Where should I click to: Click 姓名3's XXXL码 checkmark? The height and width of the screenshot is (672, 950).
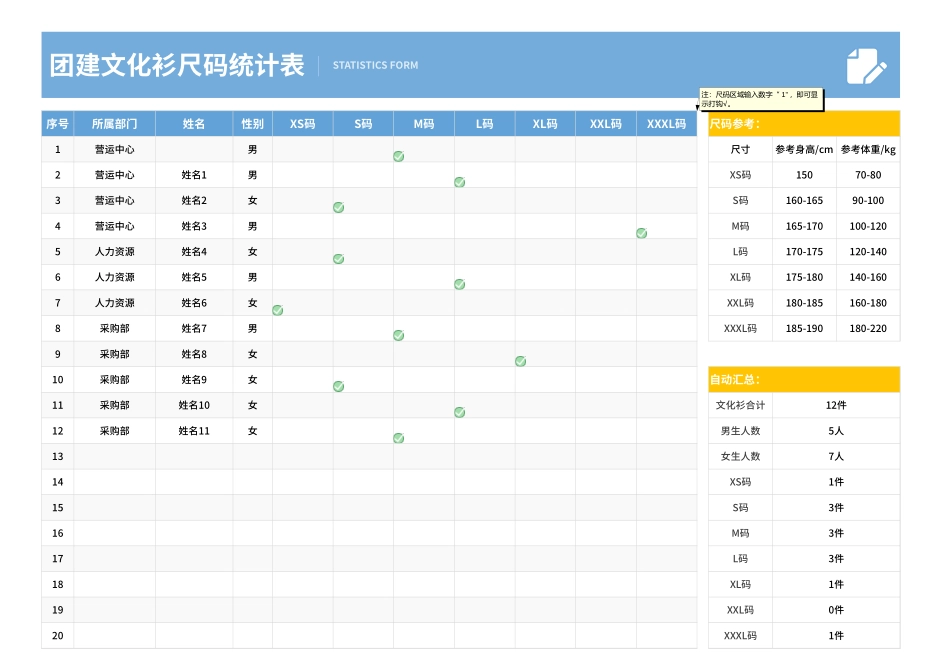[640, 233]
